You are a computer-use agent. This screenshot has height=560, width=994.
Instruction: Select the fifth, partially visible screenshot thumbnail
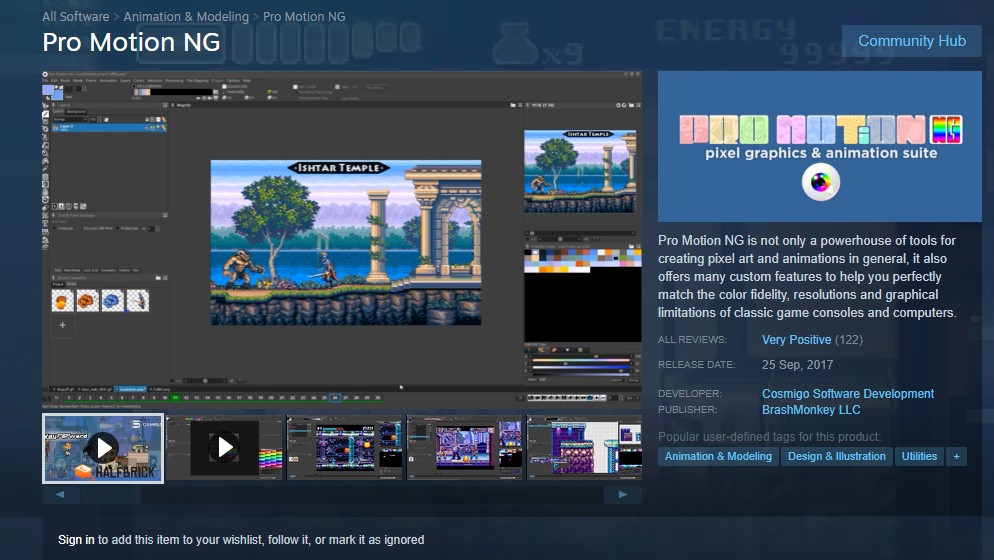(x=584, y=448)
